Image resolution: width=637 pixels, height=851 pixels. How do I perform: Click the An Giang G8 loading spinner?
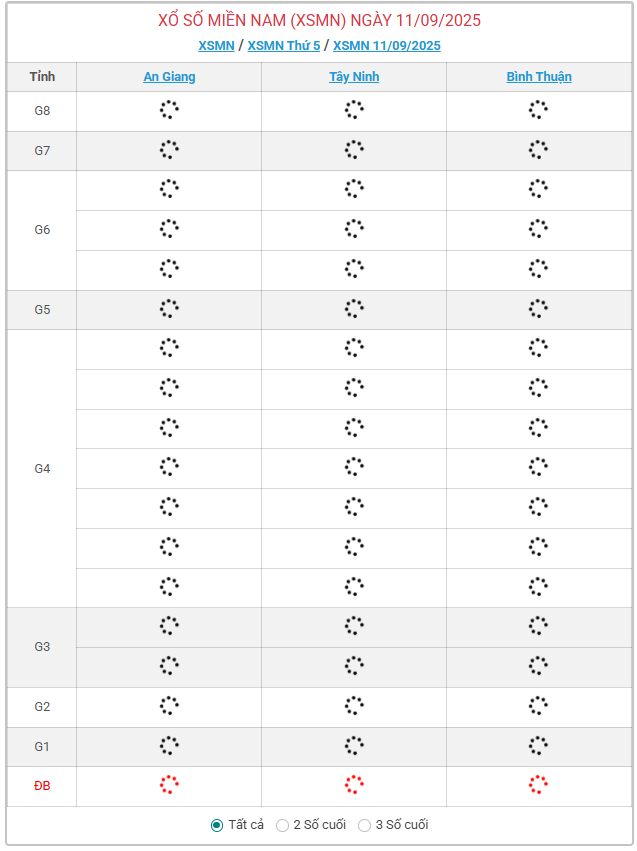point(169,110)
